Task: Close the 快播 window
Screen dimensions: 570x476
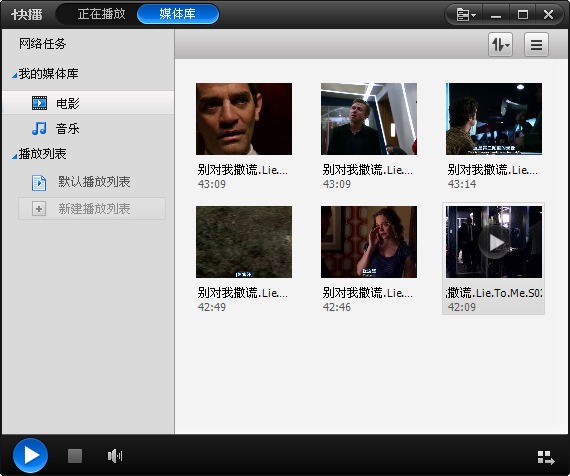Action: 549,15
